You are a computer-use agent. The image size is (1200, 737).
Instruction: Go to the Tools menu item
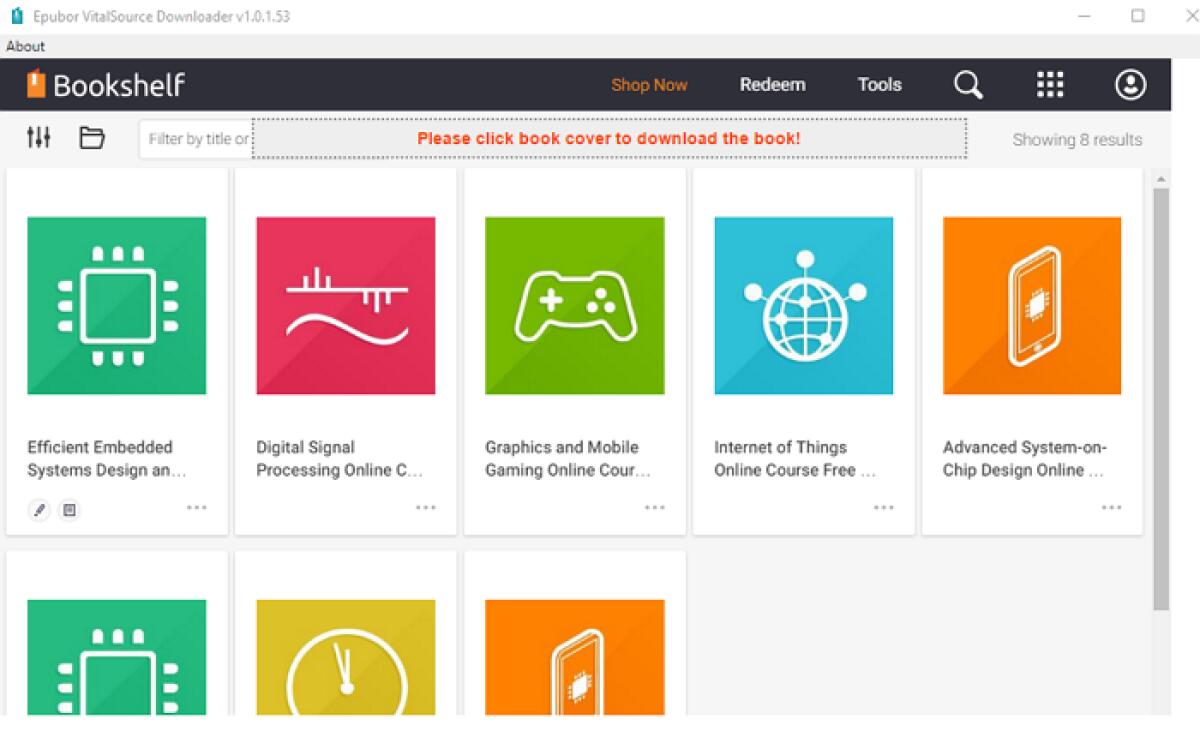click(x=879, y=85)
